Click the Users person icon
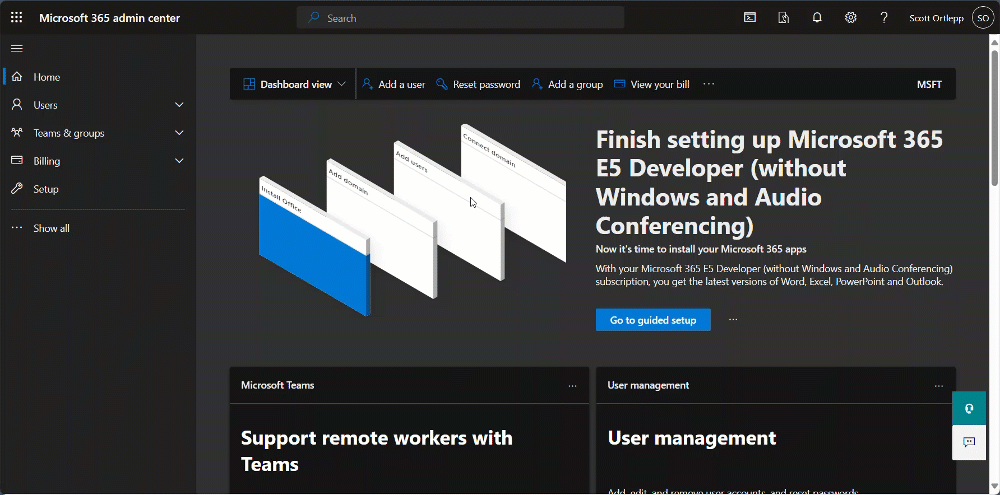Viewport: 1000px width, 495px height. (17, 105)
